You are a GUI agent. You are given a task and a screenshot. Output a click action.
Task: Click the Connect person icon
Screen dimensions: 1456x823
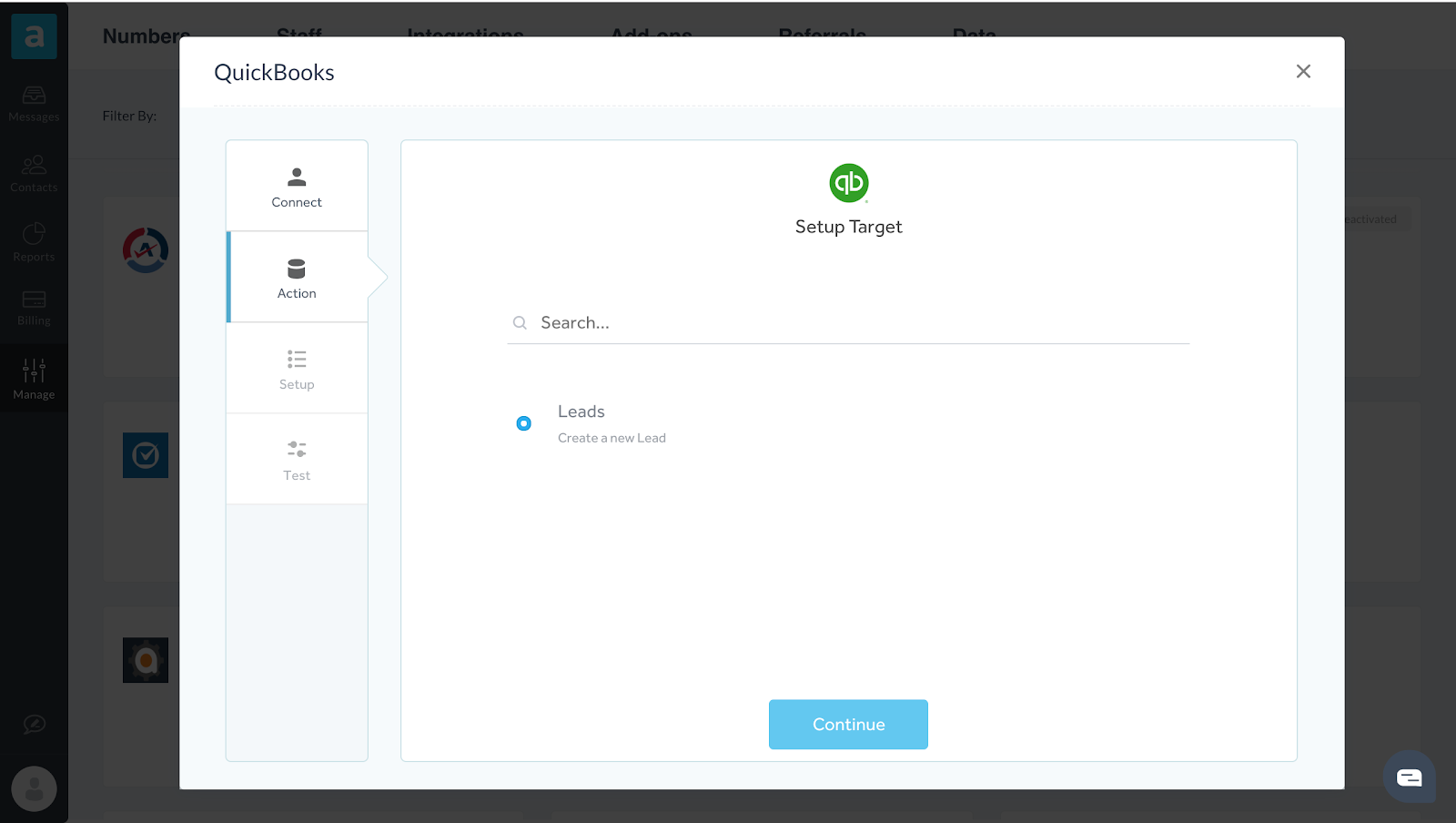[x=297, y=177]
